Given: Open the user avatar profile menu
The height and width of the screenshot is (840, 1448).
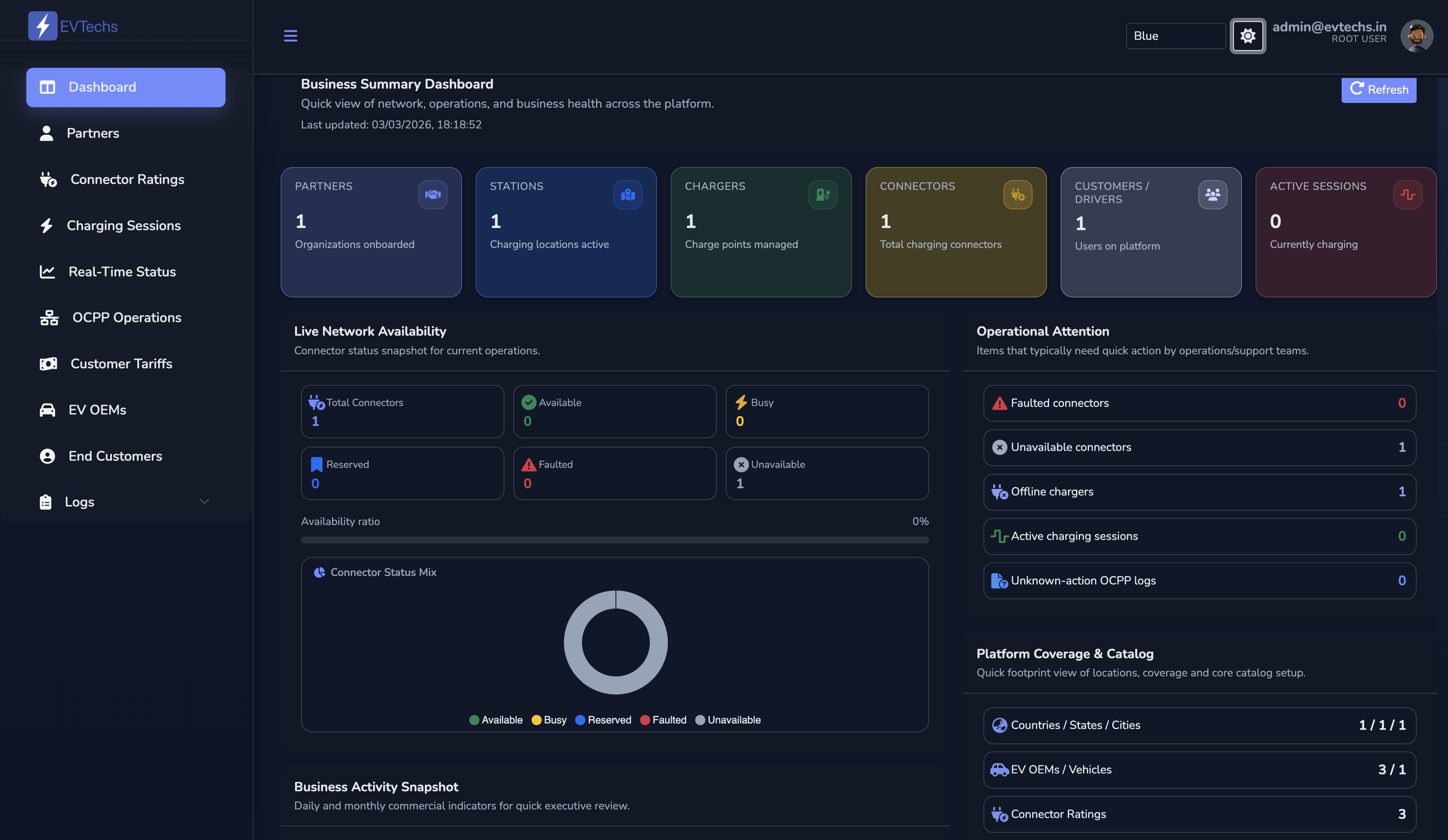Looking at the screenshot, I should coord(1417,36).
